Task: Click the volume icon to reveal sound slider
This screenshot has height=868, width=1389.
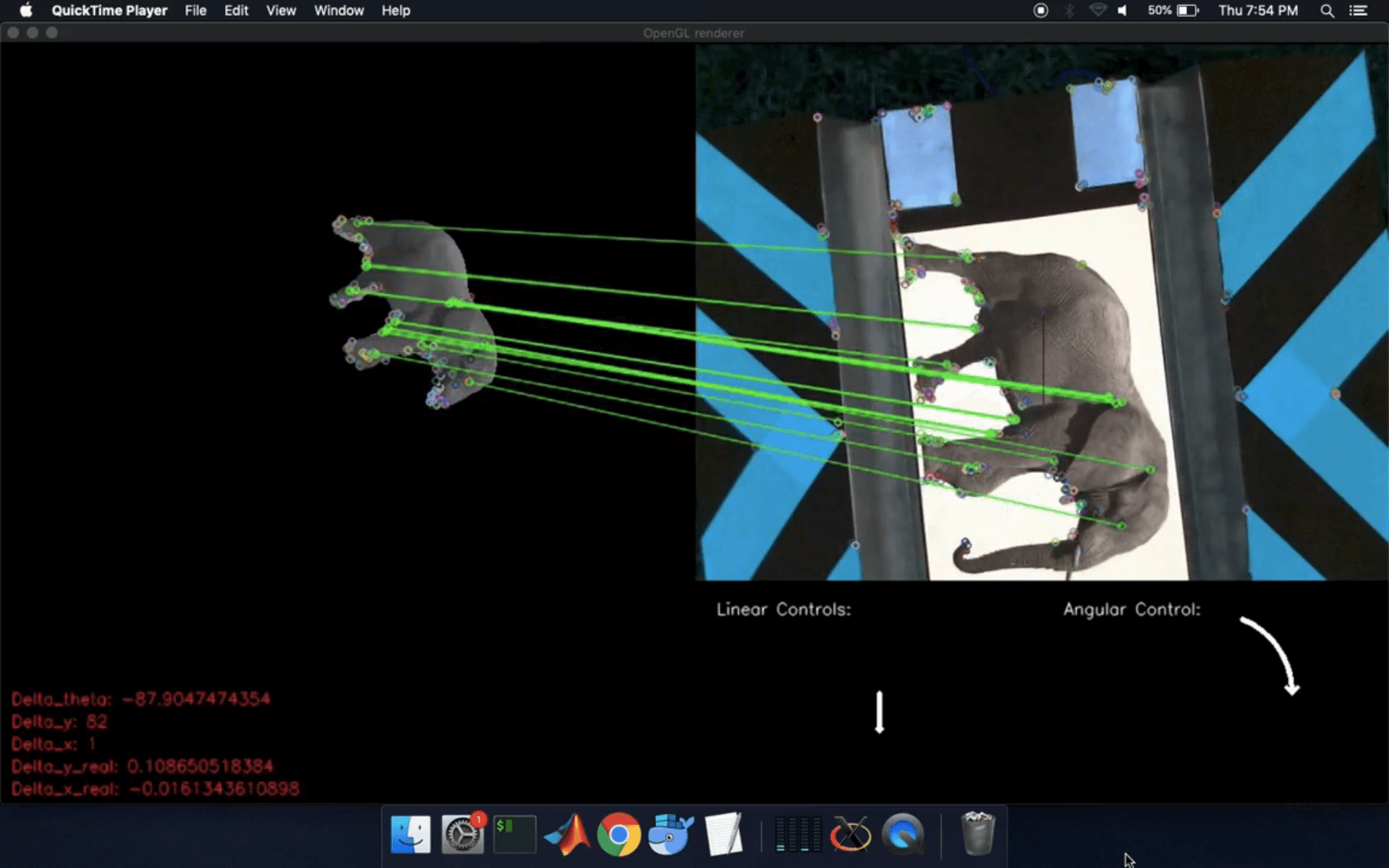Action: 1123,11
